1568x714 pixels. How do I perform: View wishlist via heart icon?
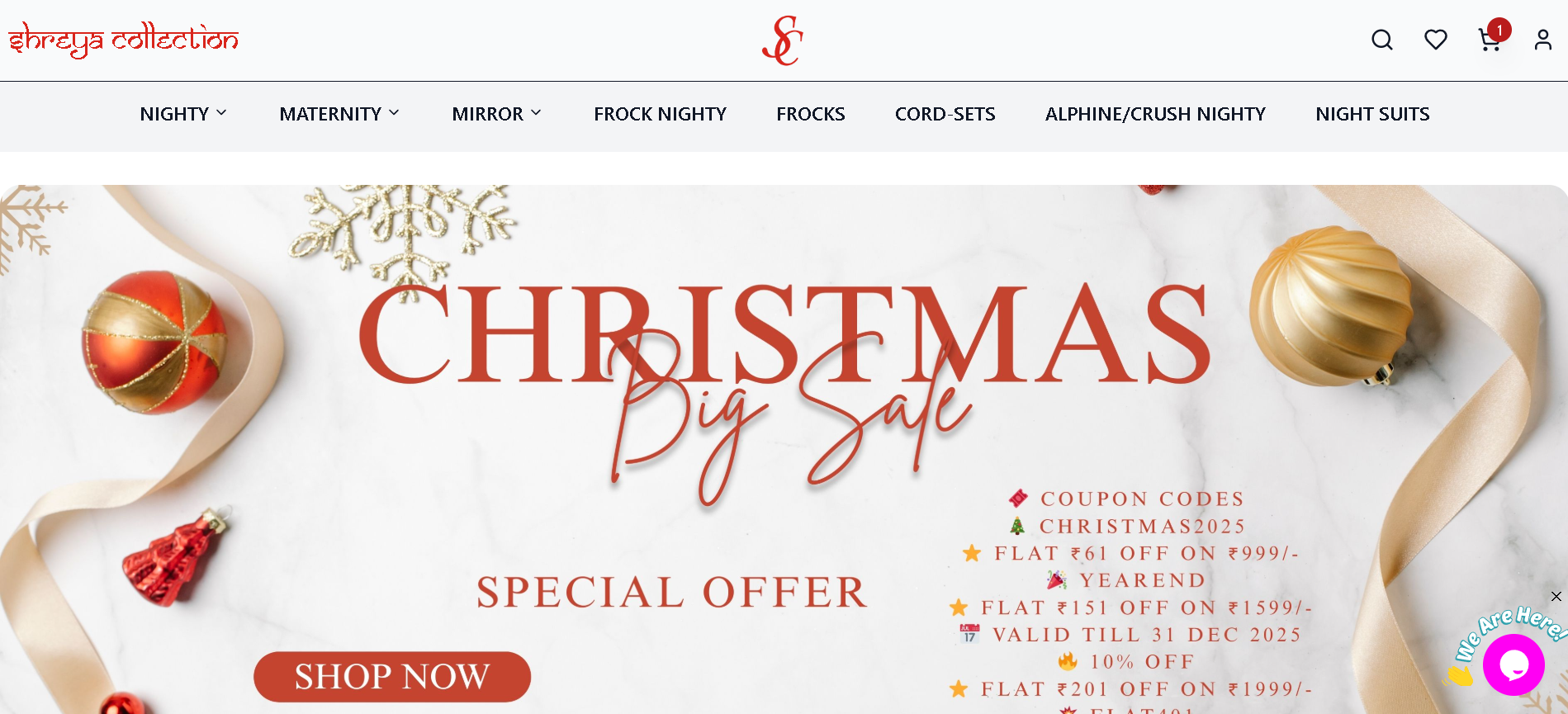coord(1436,40)
